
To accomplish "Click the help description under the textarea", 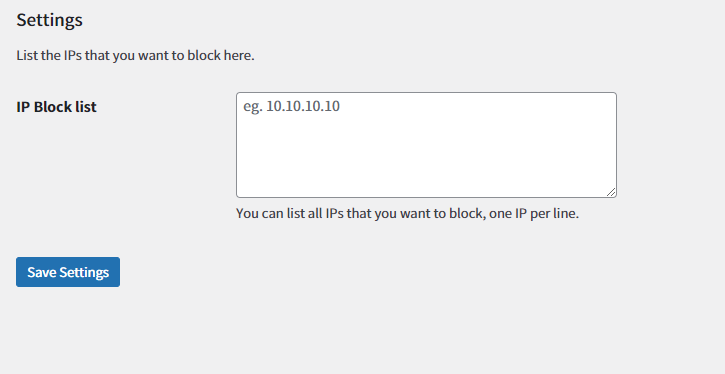I will click(x=407, y=214).
